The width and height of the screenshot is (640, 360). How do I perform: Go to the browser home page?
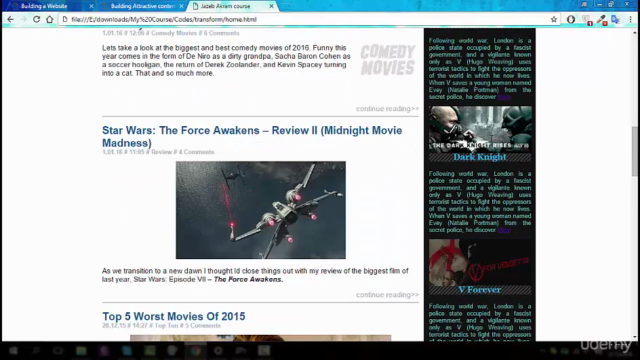49,19
